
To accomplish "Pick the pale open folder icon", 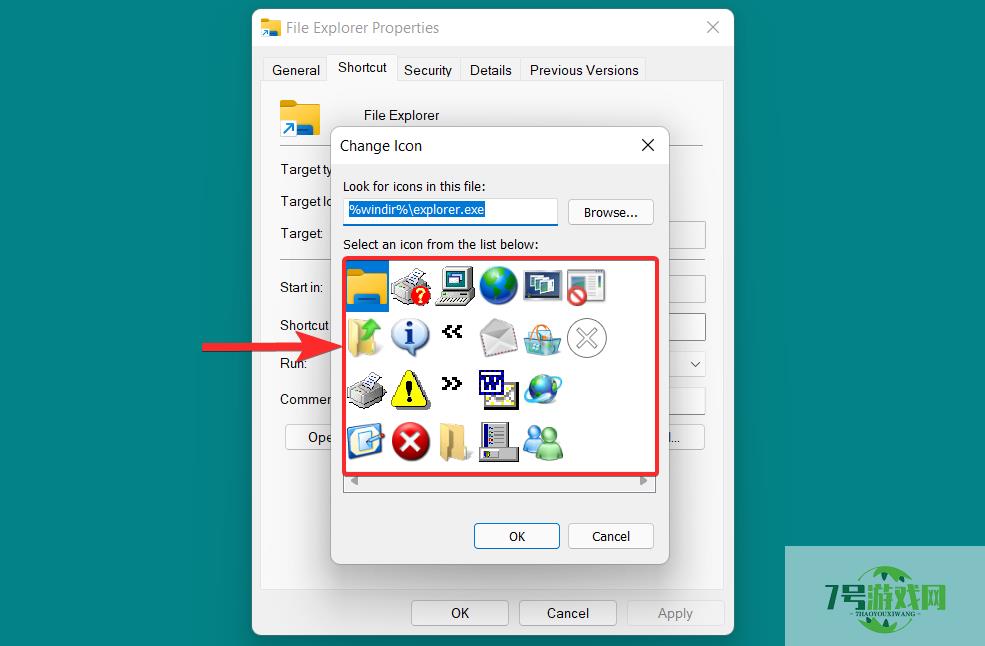I will pos(455,442).
